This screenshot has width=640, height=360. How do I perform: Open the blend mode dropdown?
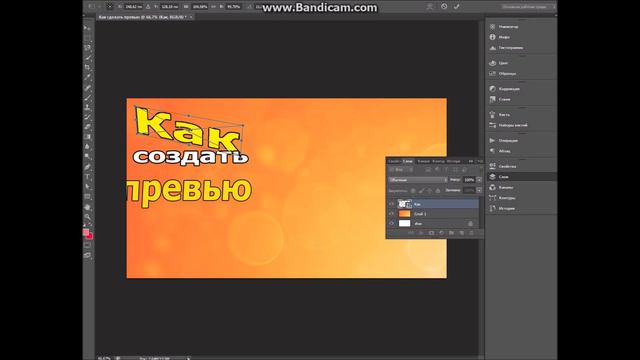tap(418, 180)
